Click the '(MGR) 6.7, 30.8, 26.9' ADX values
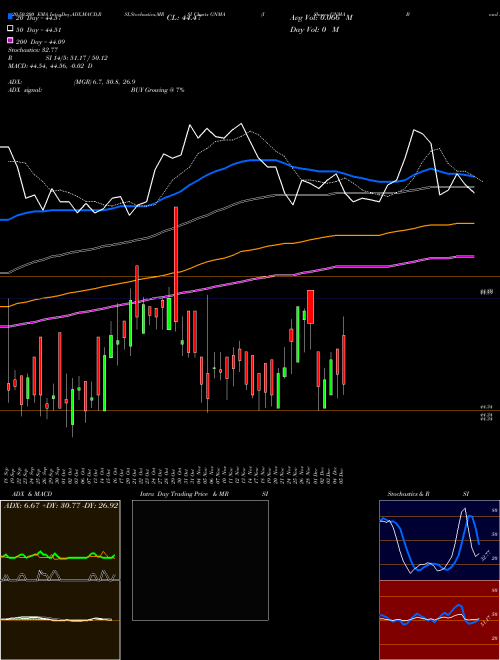 (x=104, y=82)
